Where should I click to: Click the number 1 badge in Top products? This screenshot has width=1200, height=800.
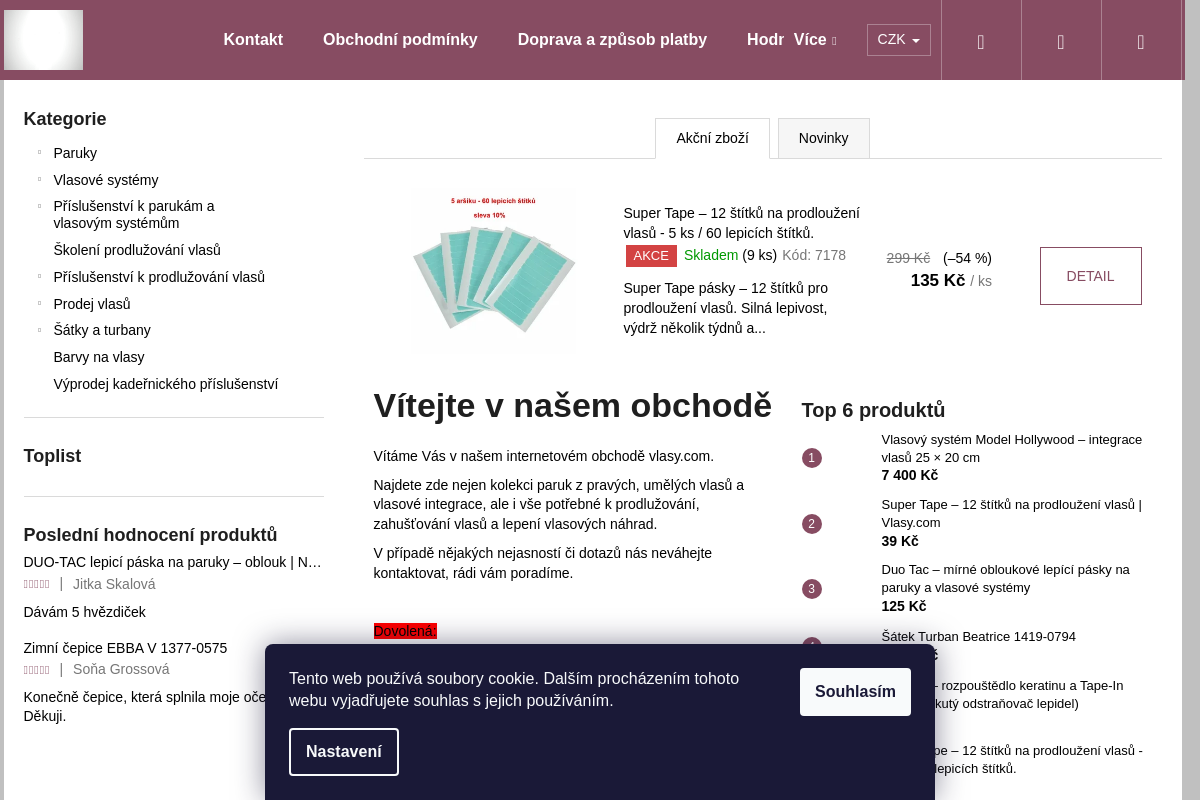[812, 458]
